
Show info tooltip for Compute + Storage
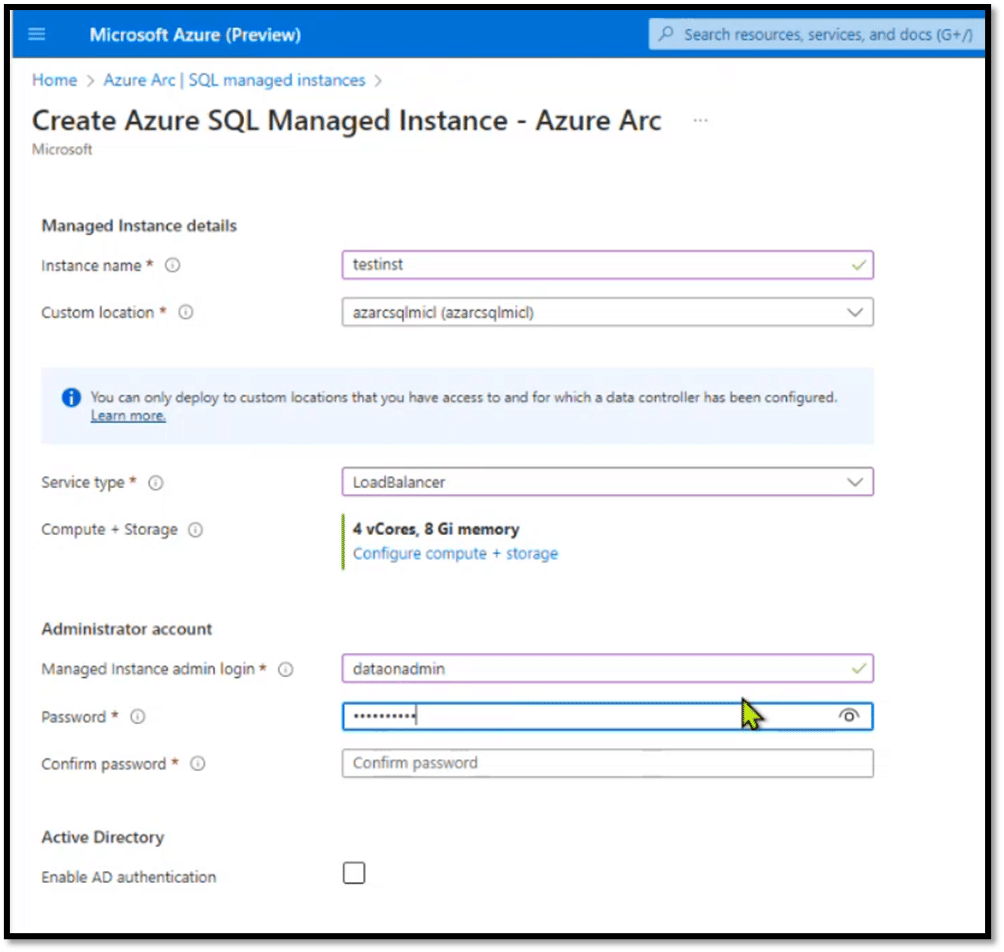pos(195,530)
